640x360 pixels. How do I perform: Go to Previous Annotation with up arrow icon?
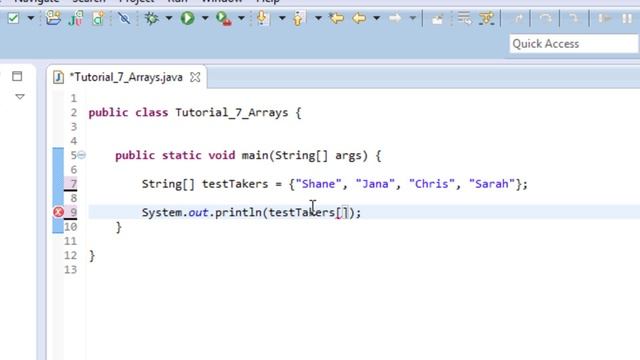click(298, 18)
